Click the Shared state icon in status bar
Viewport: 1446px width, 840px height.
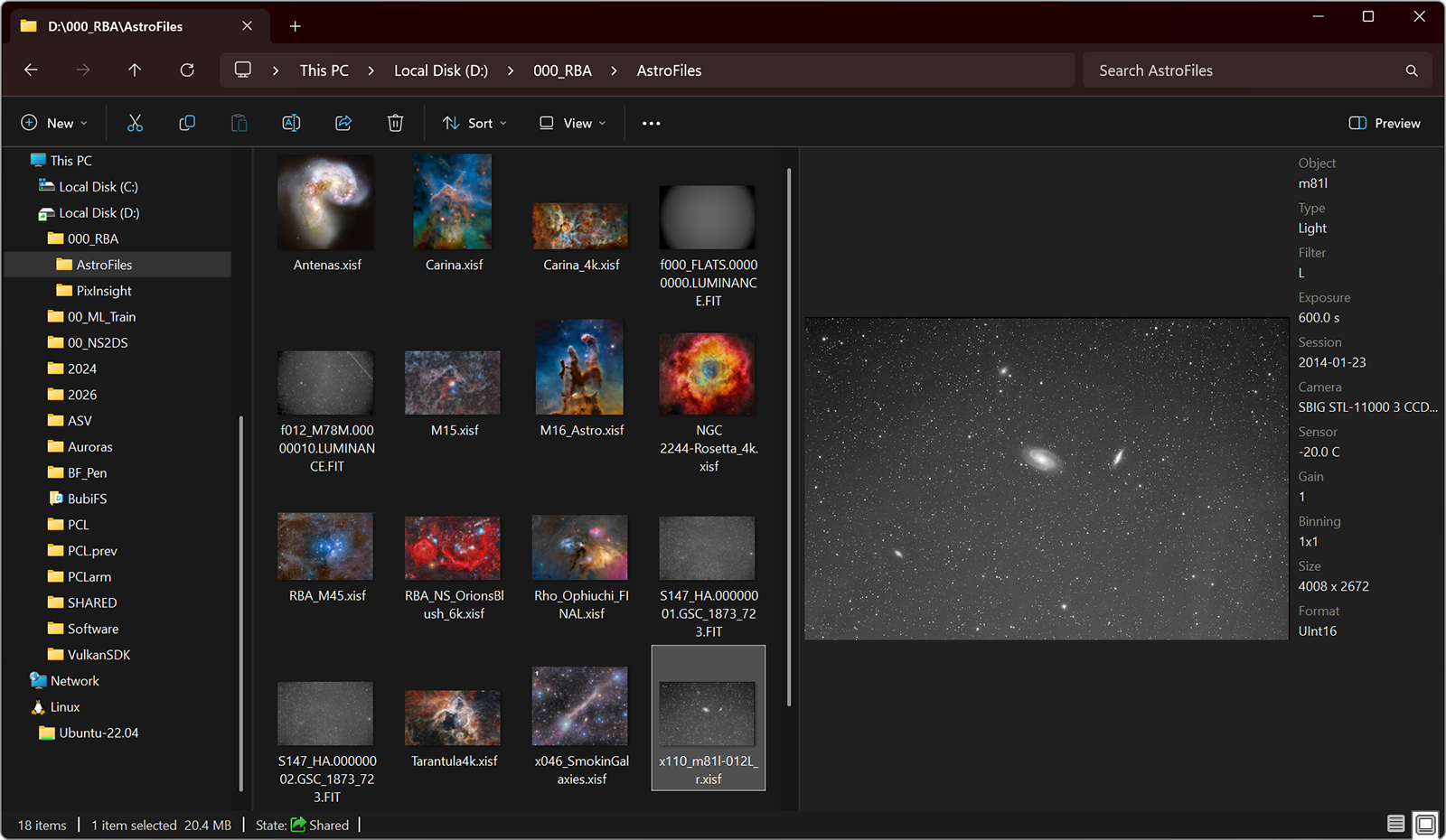(x=298, y=825)
